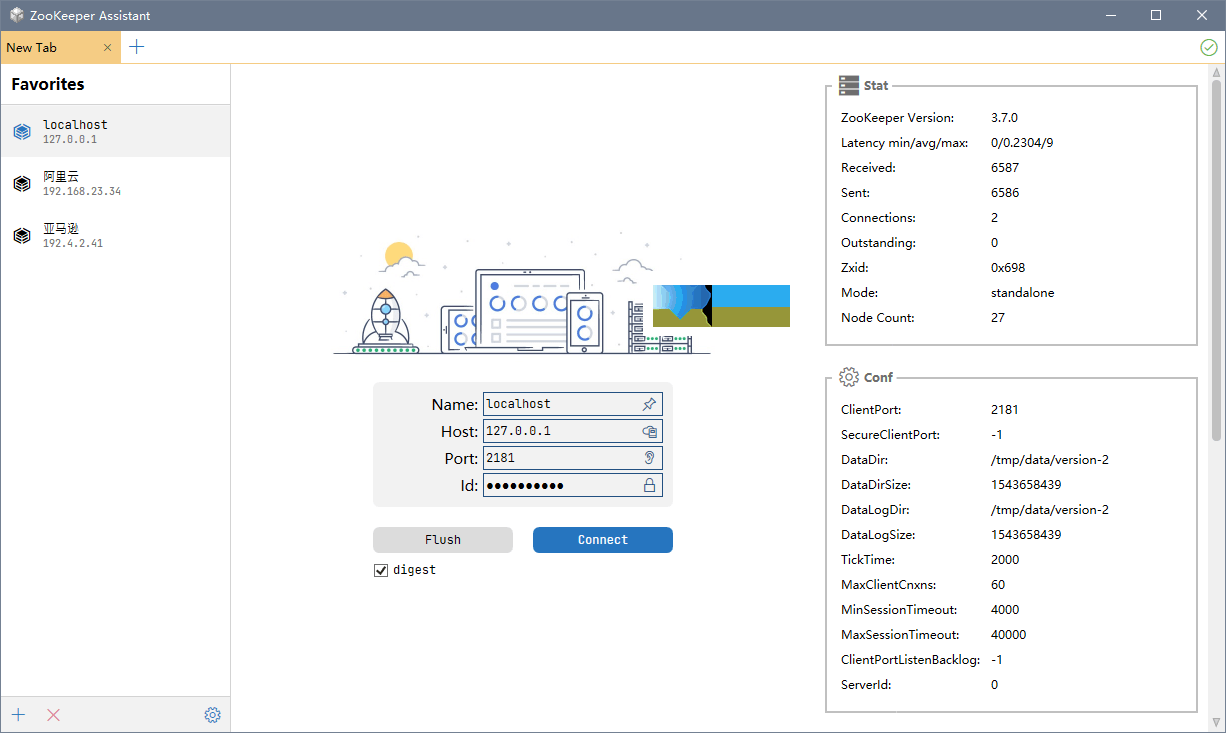Click the Flush button
This screenshot has height=733, width=1226.
(443, 540)
